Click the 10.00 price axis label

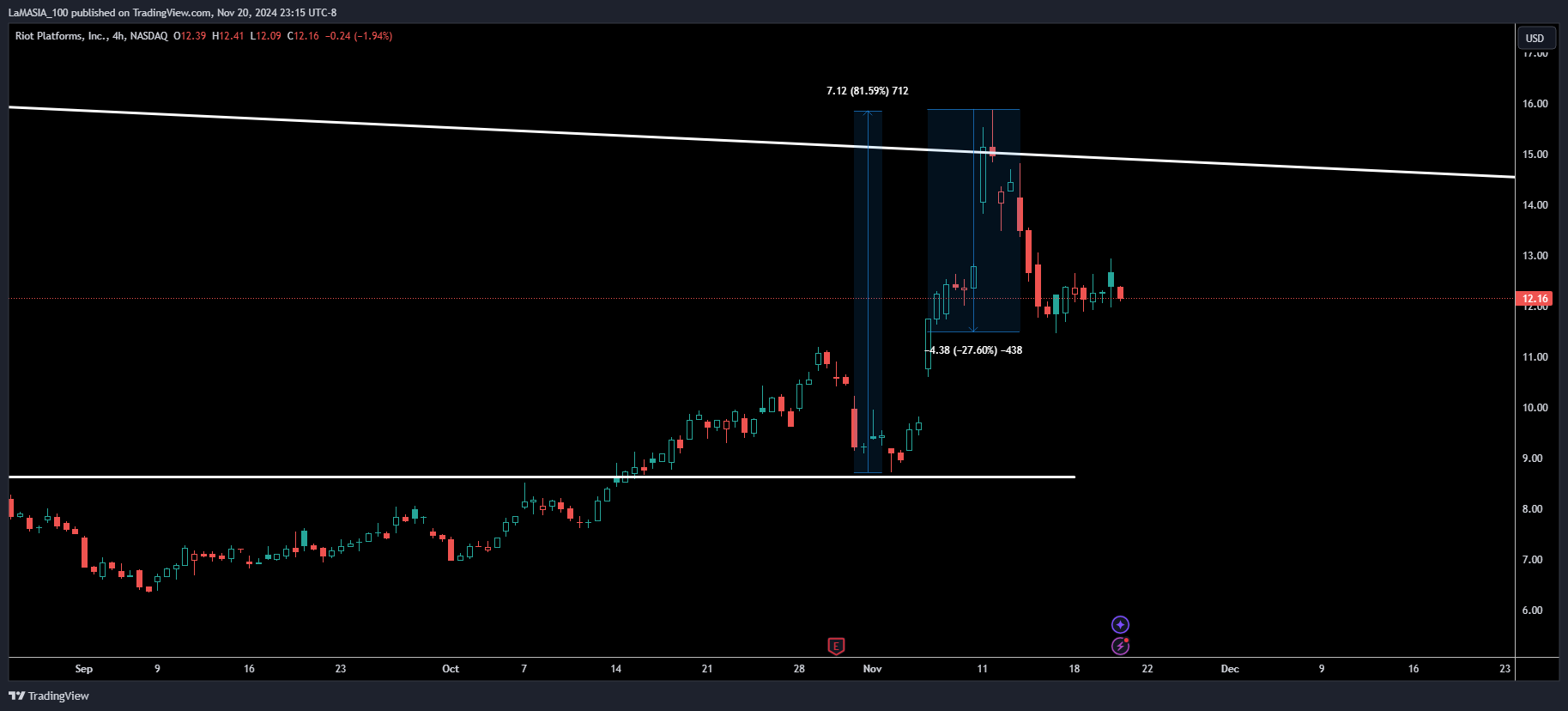(x=1535, y=408)
